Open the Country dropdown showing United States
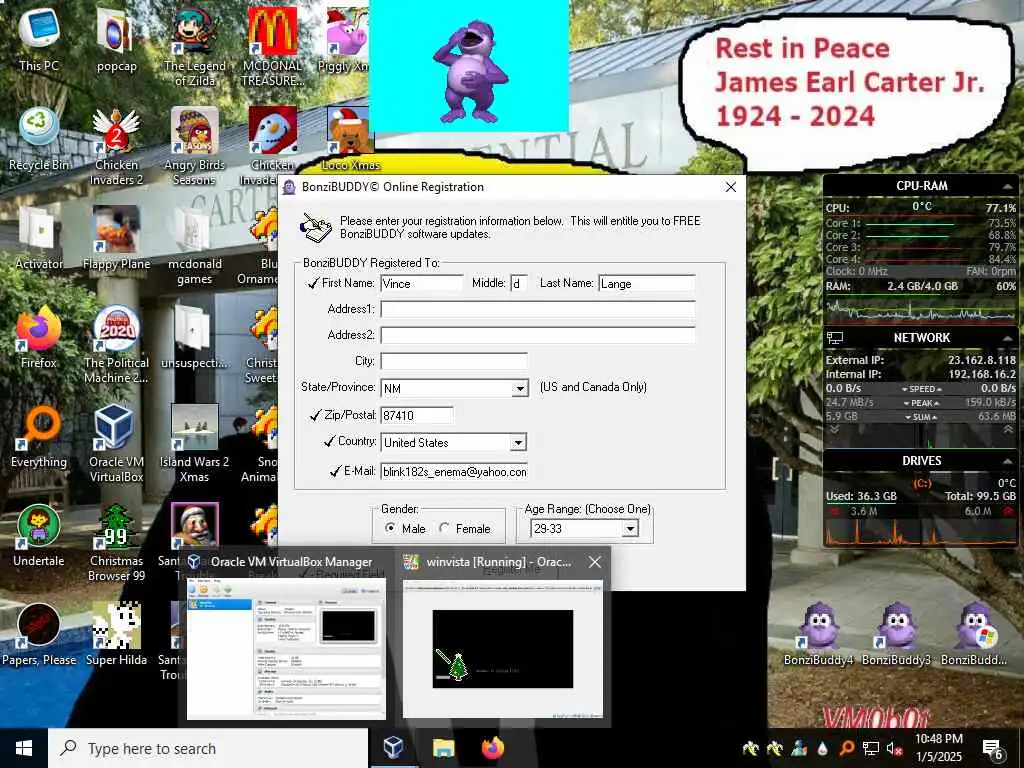Viewport: 1024px width, 768px height. click(x=518, y=442)
